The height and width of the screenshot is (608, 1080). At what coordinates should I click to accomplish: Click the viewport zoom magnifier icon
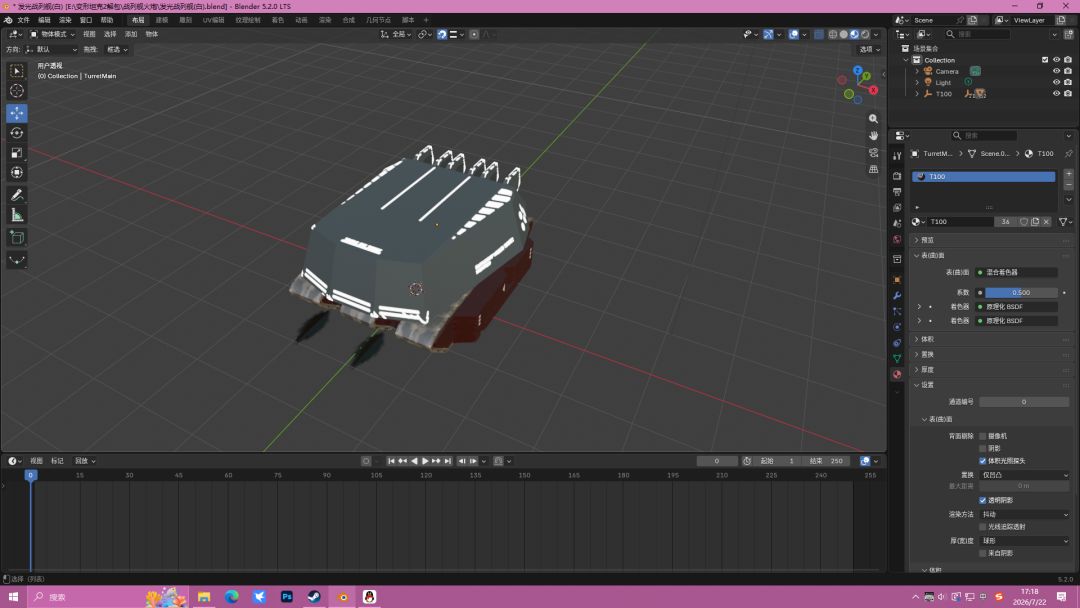coord(873,118)
